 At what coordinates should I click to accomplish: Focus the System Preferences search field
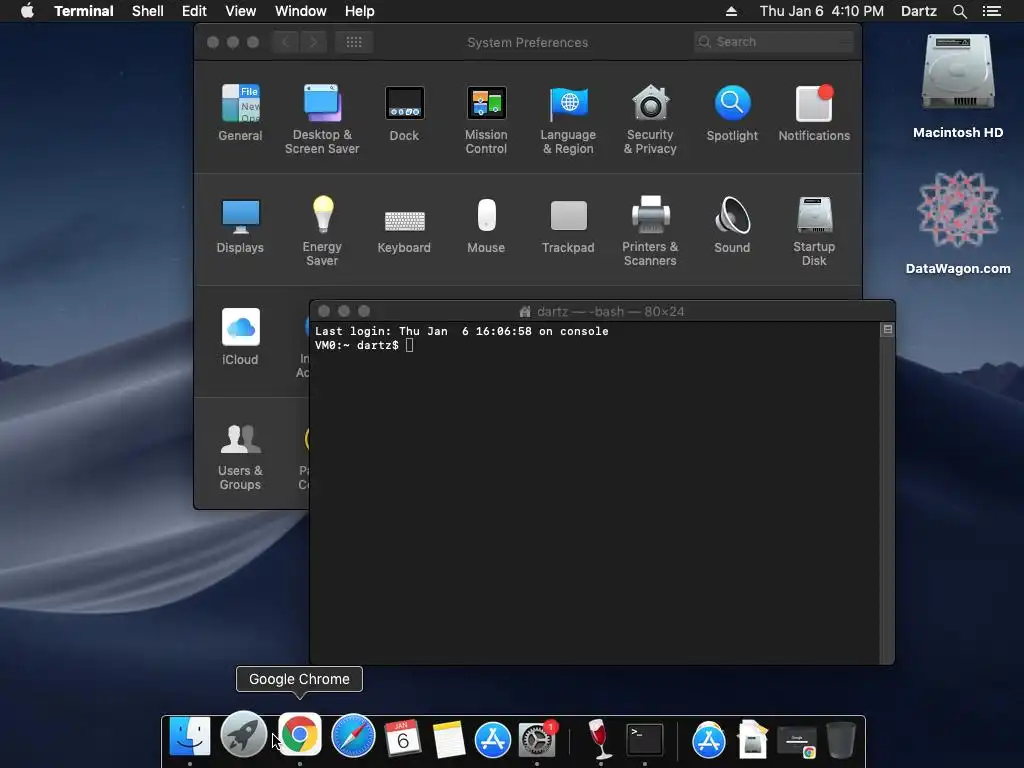774,42
